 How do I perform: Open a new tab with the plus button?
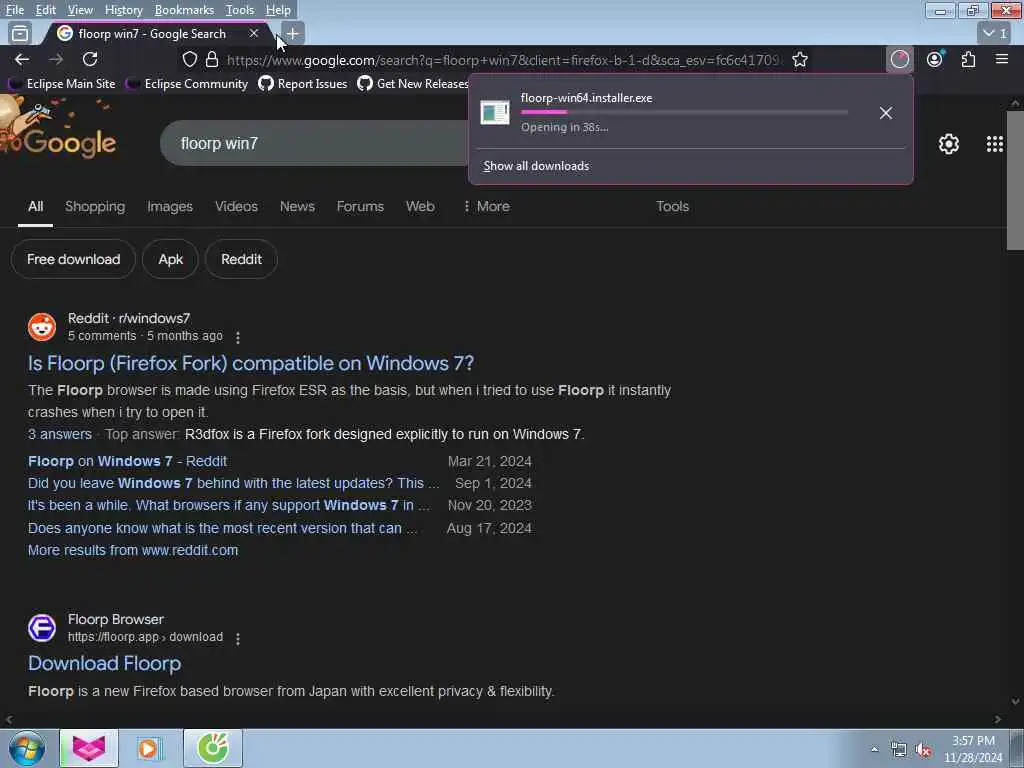(x=293, y=33)
